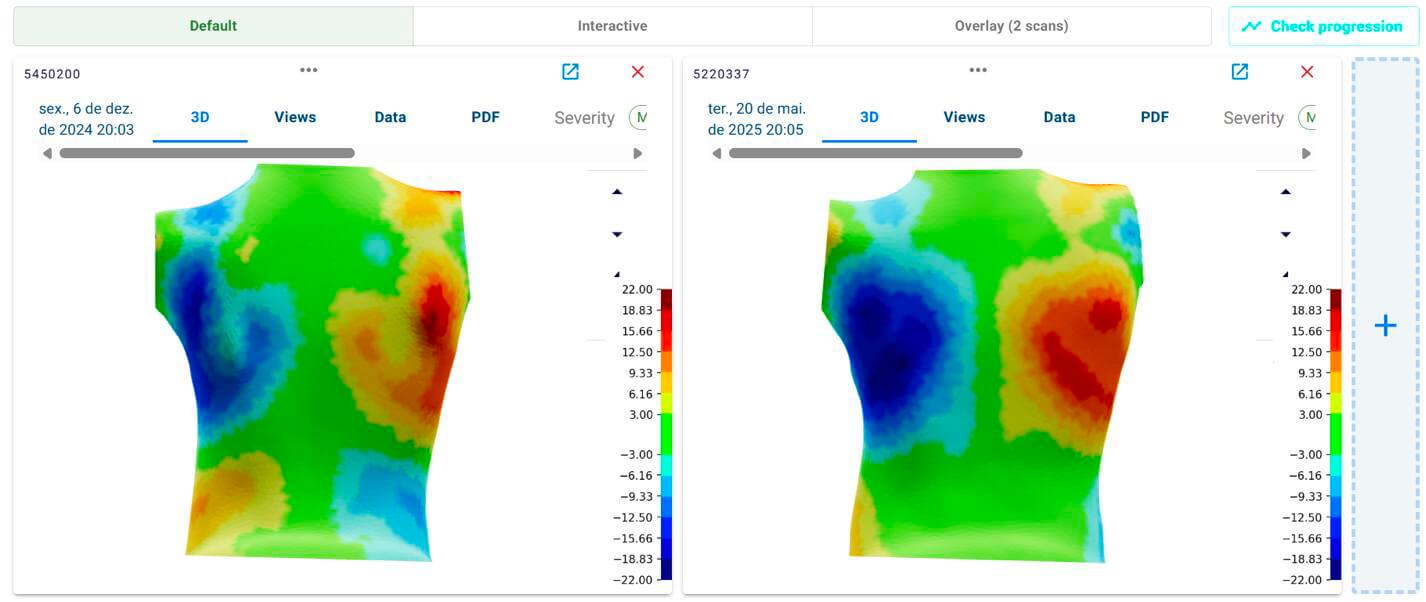Click the Check progression chart icon
The height and width of the screenshot is (602, 1426).
1252,26
